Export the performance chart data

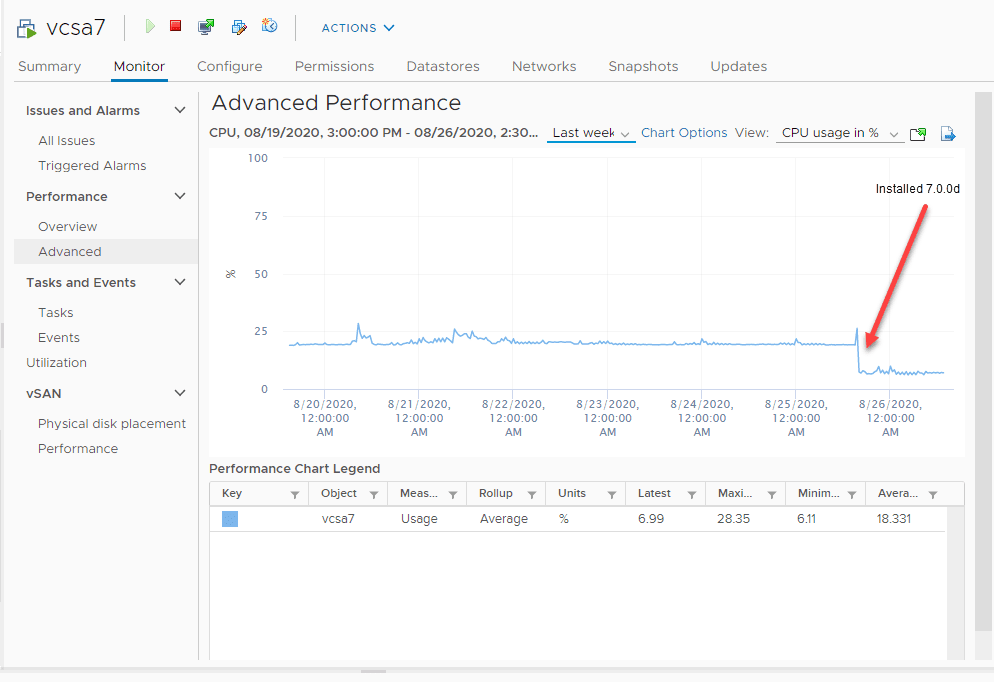pyautogui.click(x=947, y=132)
